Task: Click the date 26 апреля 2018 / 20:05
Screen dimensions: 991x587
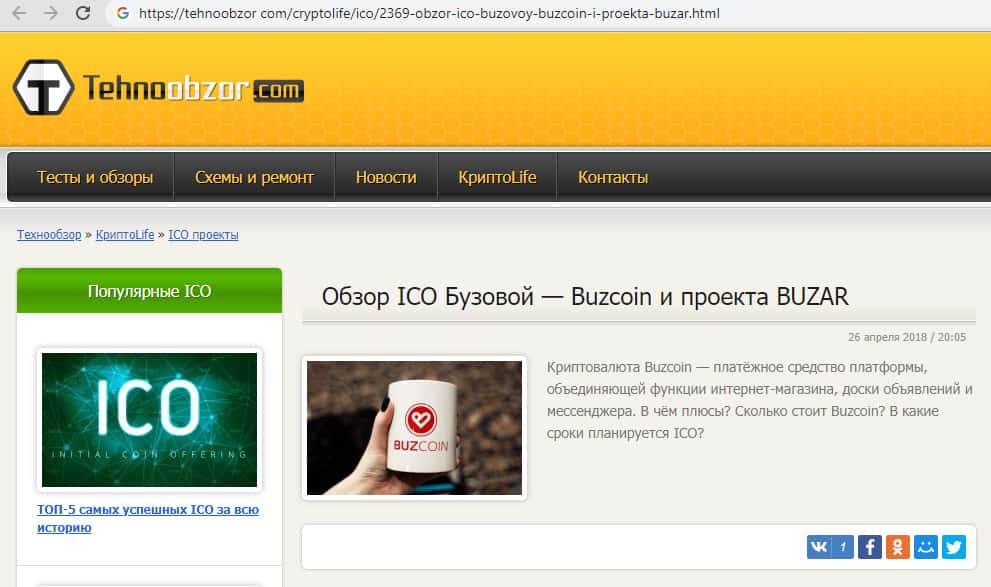Action: [907, 337]
